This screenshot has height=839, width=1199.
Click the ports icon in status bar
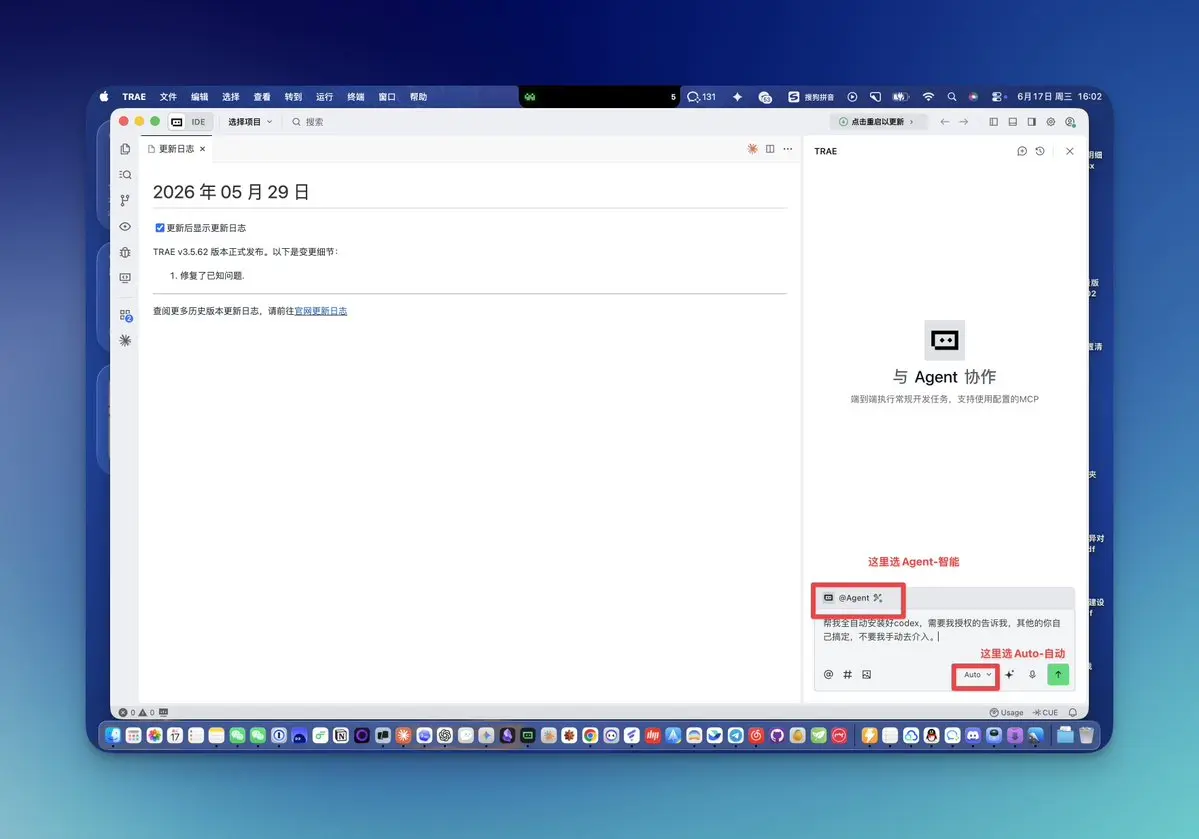[x=164, y=713]
